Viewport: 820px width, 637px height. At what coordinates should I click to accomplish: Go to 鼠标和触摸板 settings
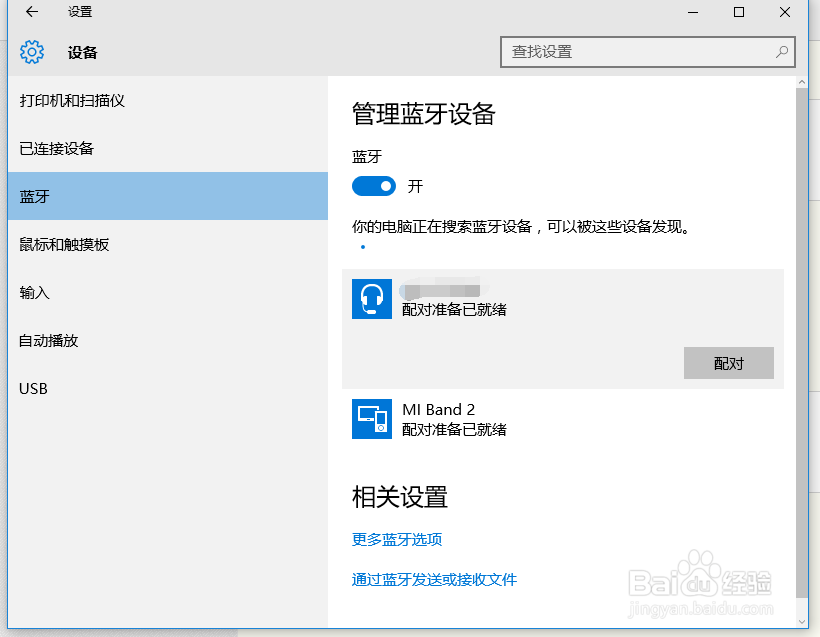[x=64, y=245]
